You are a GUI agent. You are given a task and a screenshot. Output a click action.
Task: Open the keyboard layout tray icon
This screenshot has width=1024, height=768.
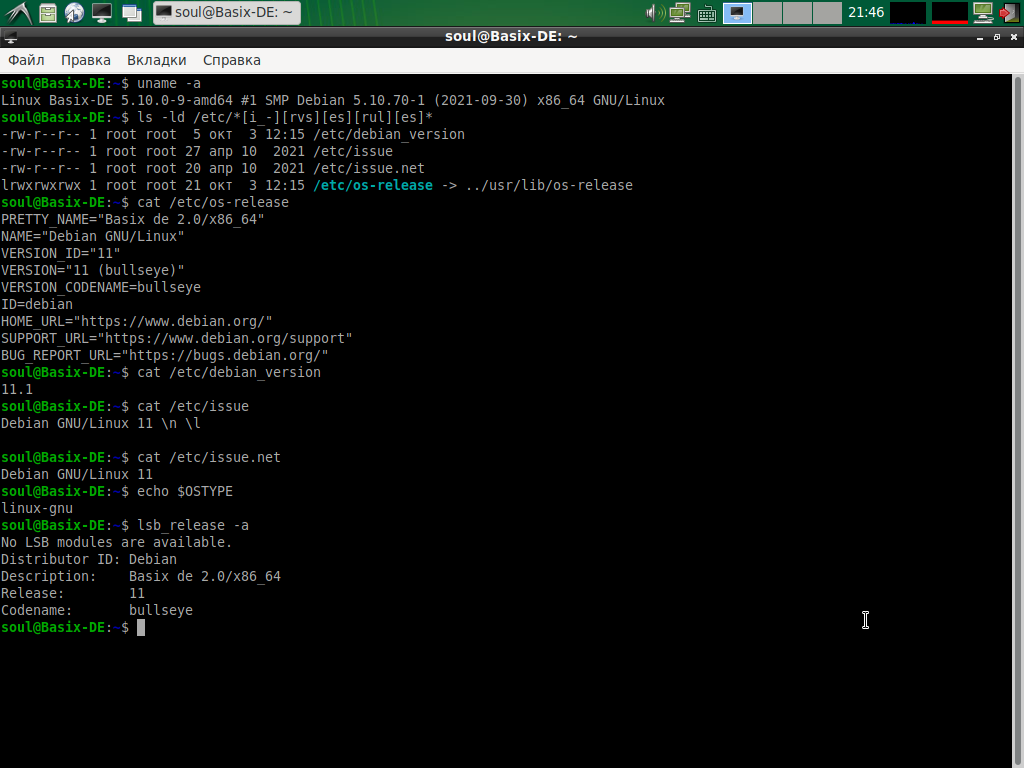pos(707,13)
